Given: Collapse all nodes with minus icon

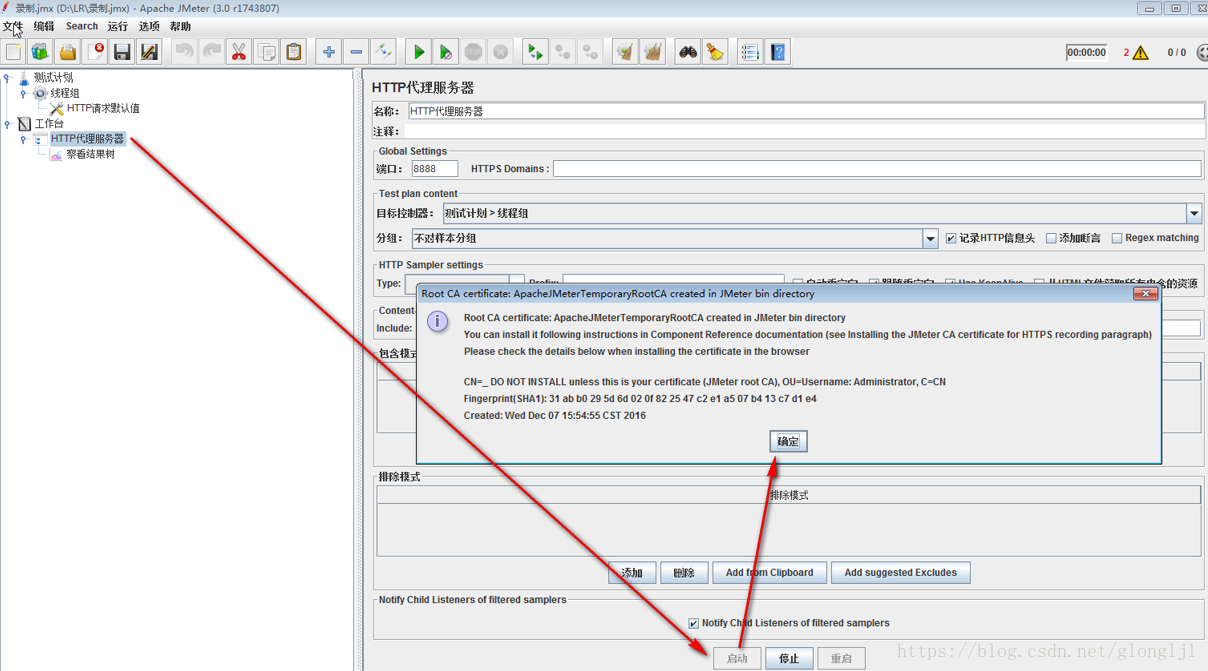Looking at the screenshot, I should tap(356, 52).
